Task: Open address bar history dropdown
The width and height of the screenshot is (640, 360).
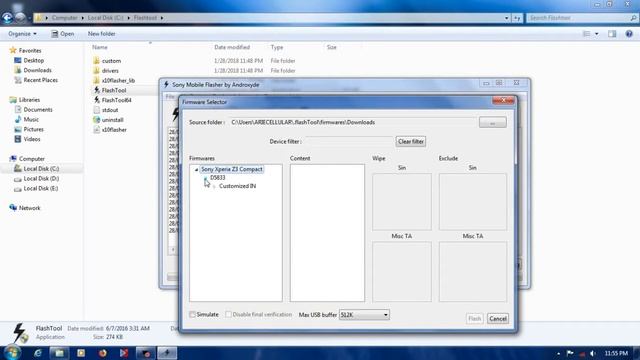Action: [507, 18]
